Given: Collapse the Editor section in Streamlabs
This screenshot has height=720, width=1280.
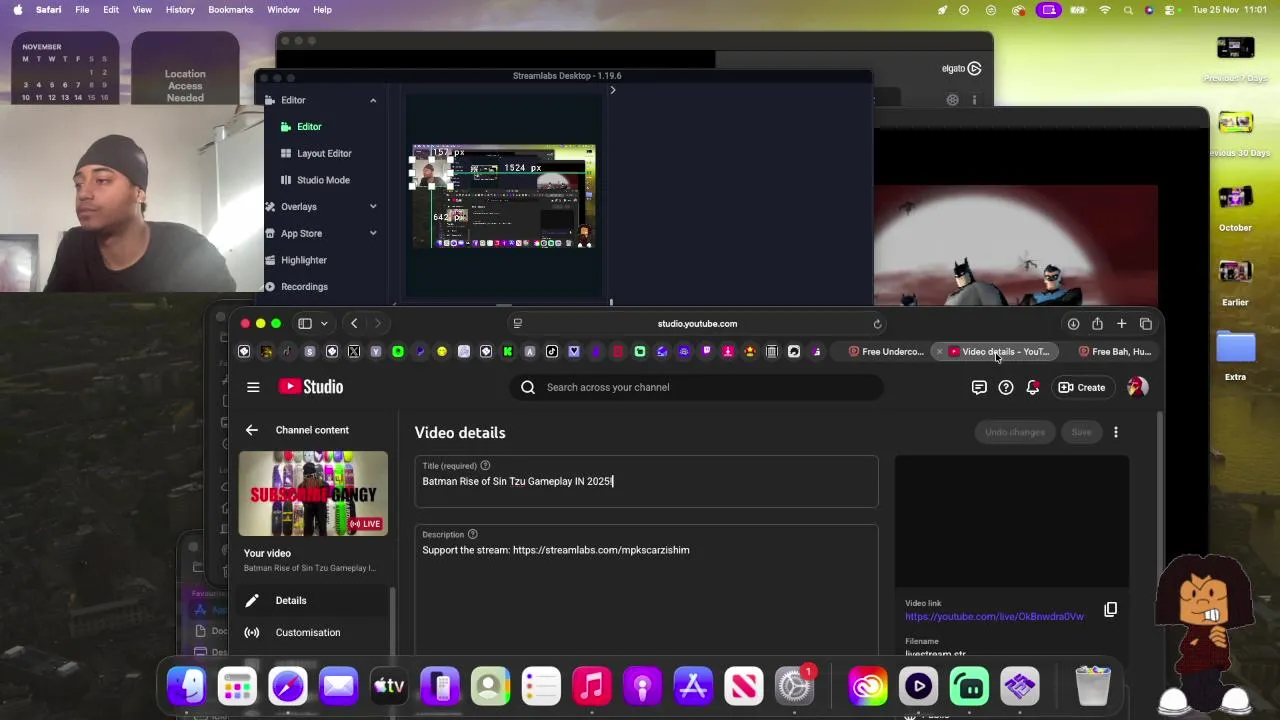Looking at the screenshot, I should point(373,100).
